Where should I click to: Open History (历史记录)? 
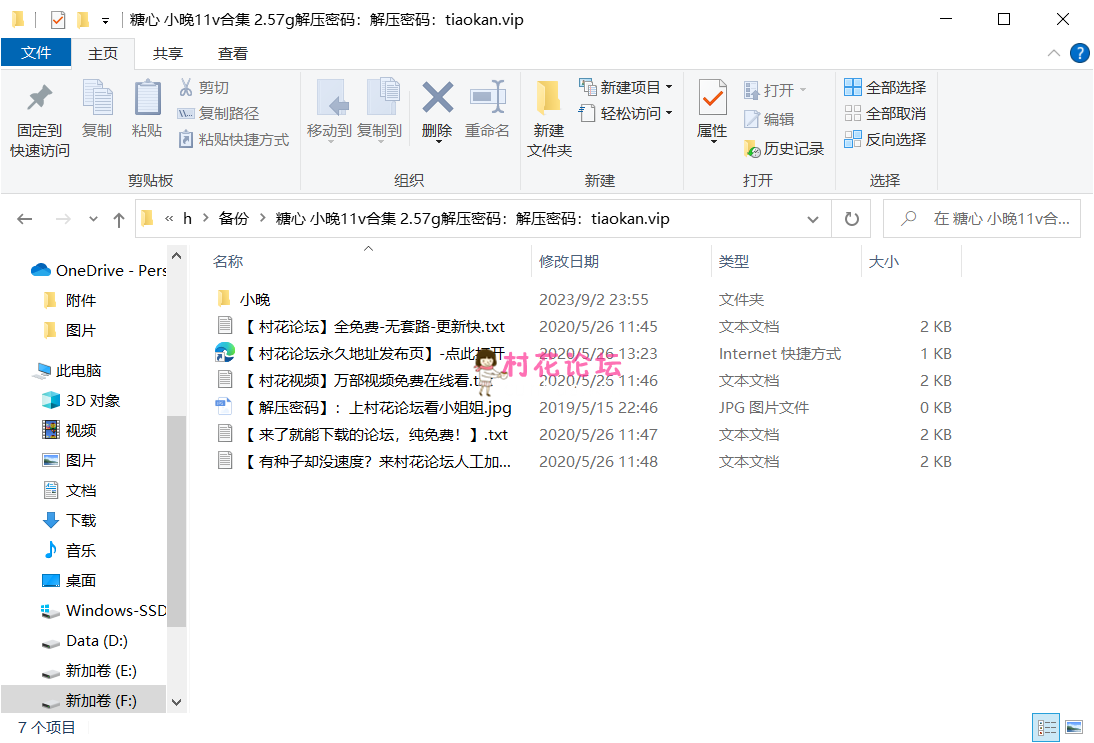784,149
